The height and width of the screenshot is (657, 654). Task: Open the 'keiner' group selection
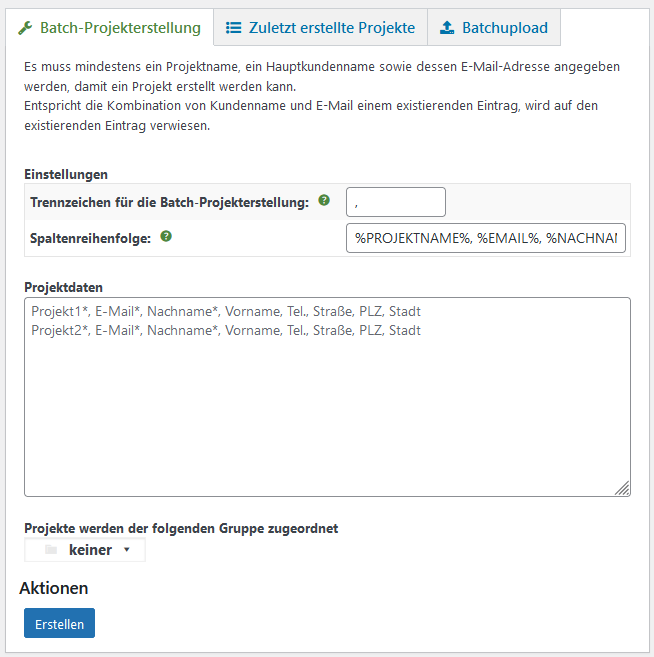[x=90, y=550]
